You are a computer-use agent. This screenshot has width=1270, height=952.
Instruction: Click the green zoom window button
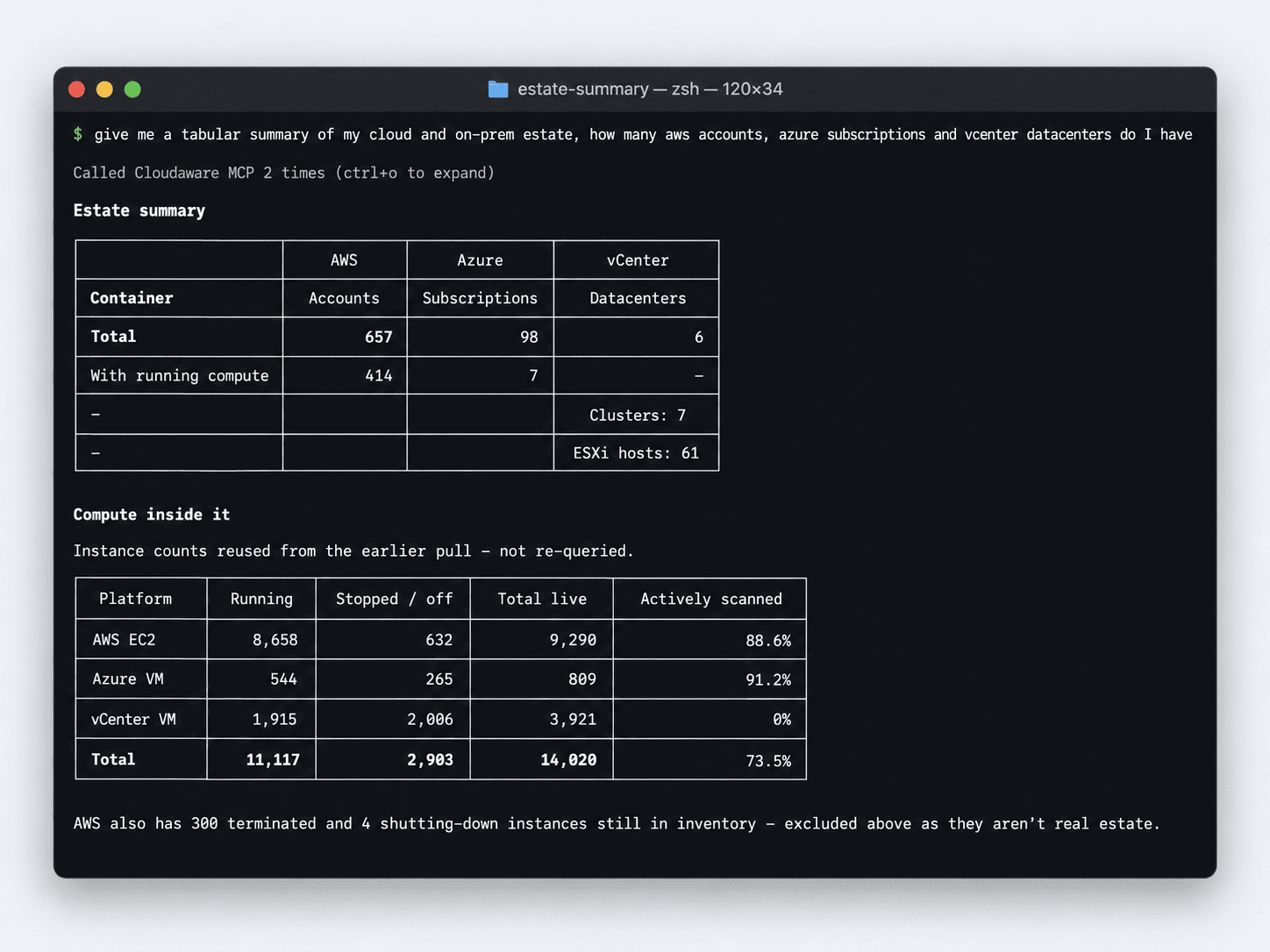pos(132,89)
